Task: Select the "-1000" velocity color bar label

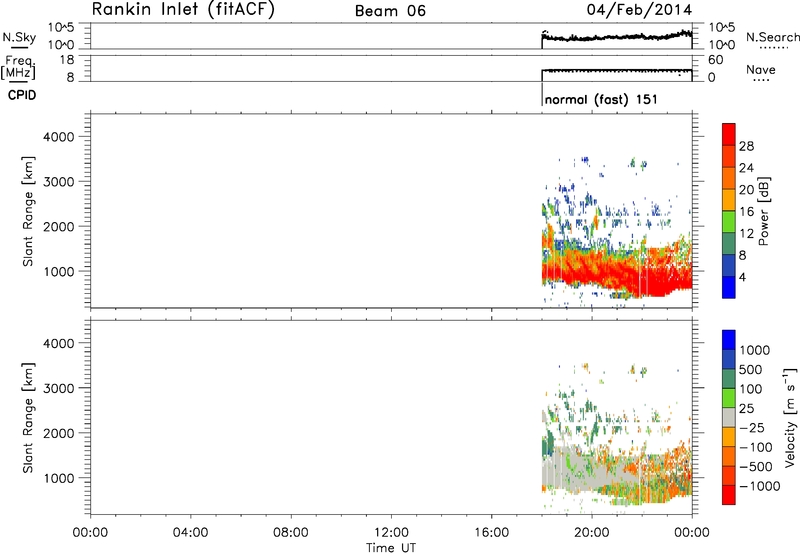Action: tap(760, 486)
